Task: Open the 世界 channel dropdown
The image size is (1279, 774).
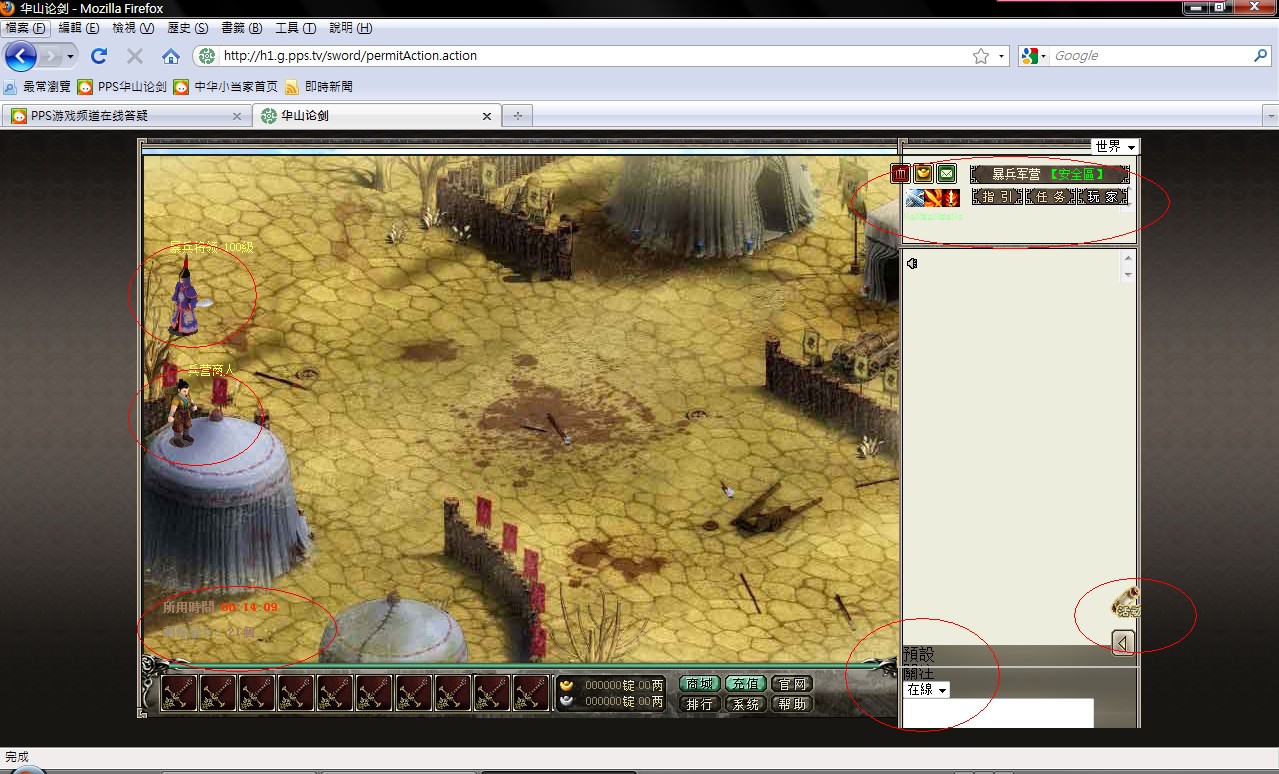Action: (x=1114, y=147)
